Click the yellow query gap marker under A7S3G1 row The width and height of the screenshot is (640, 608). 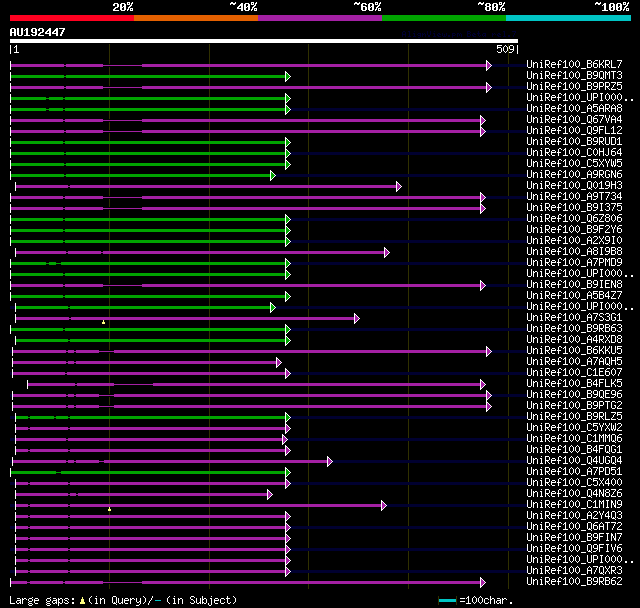pos(104,322)
